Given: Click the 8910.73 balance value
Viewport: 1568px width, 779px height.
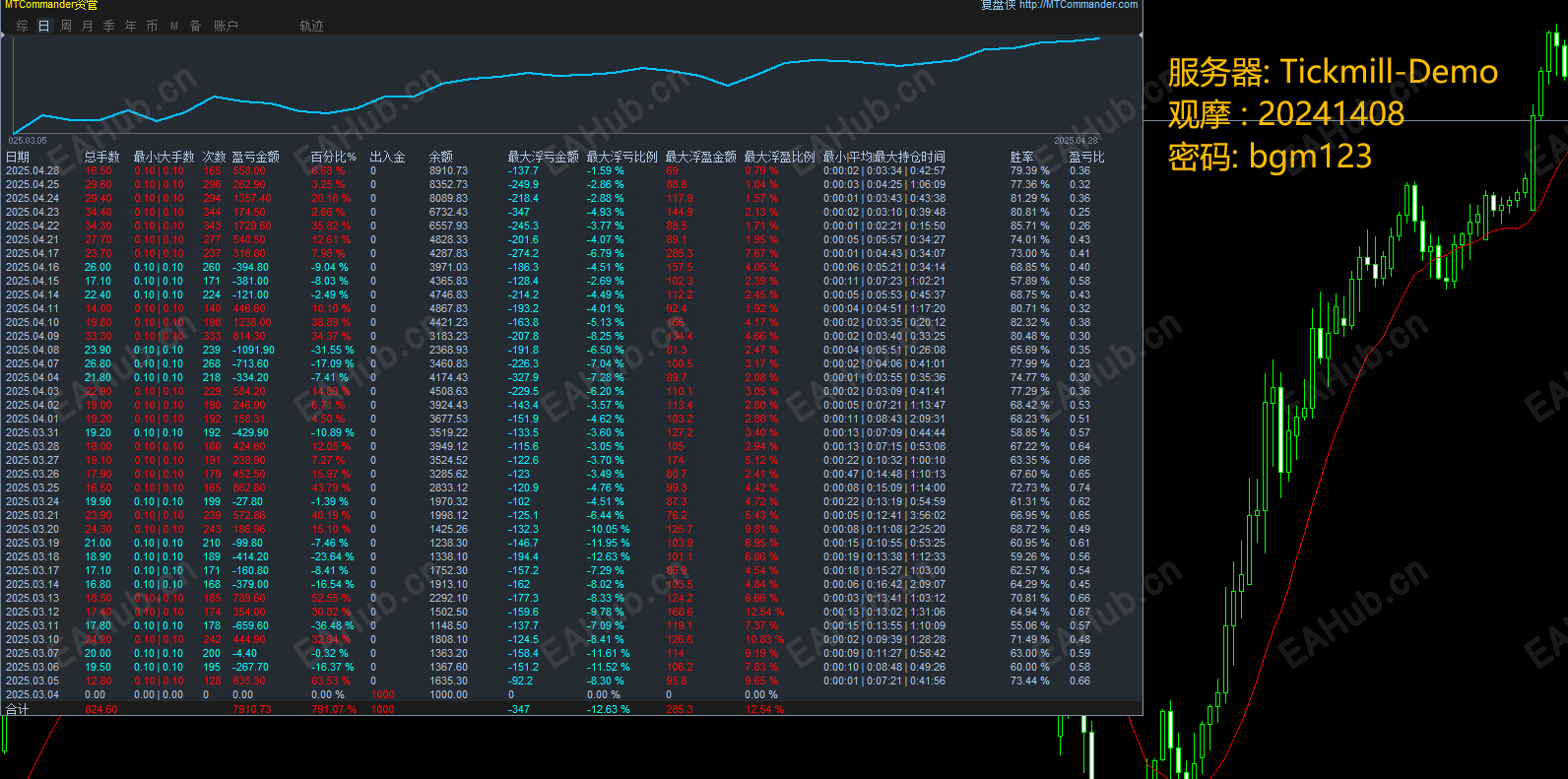Looking at the screenshot, I should point(448,170).
